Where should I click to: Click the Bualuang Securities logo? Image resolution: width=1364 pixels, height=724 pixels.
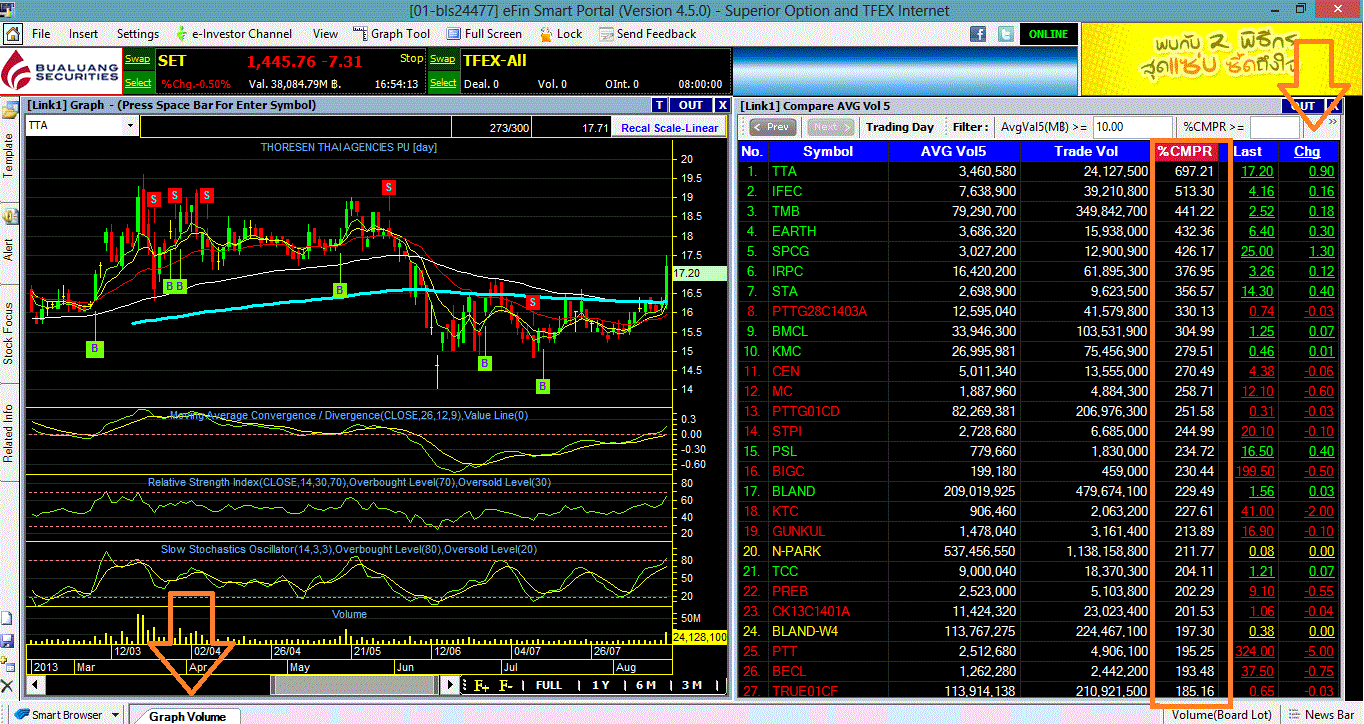click(x=62, y=71)
